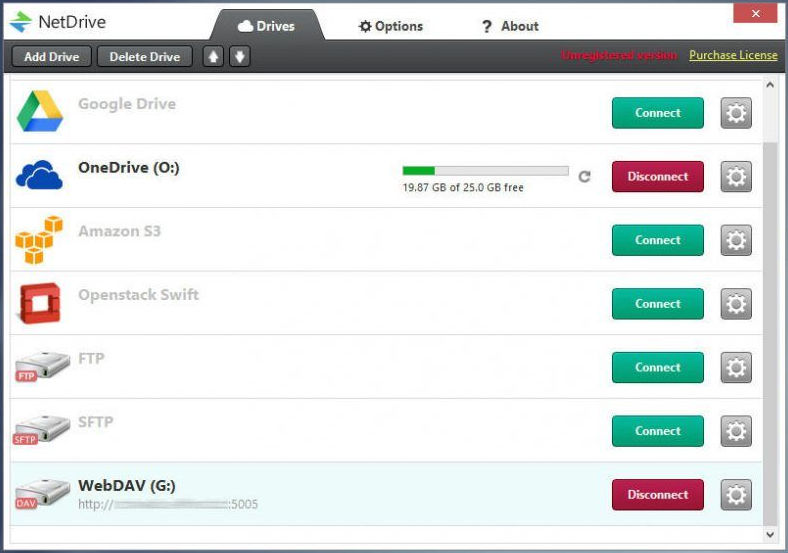
Task: Select the SFTP label
Action: (x=95, y=422)
